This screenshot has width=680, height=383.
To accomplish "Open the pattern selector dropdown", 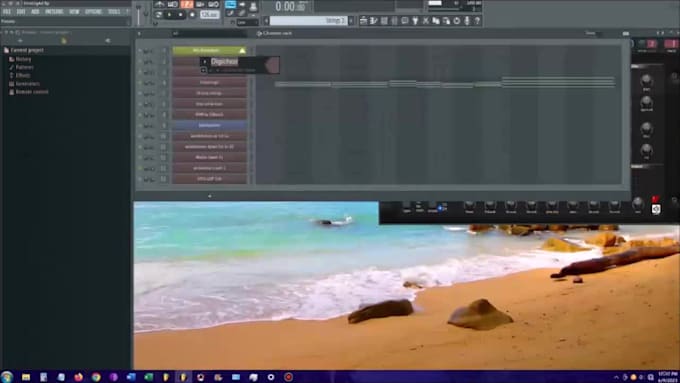I will click(308, 20).
